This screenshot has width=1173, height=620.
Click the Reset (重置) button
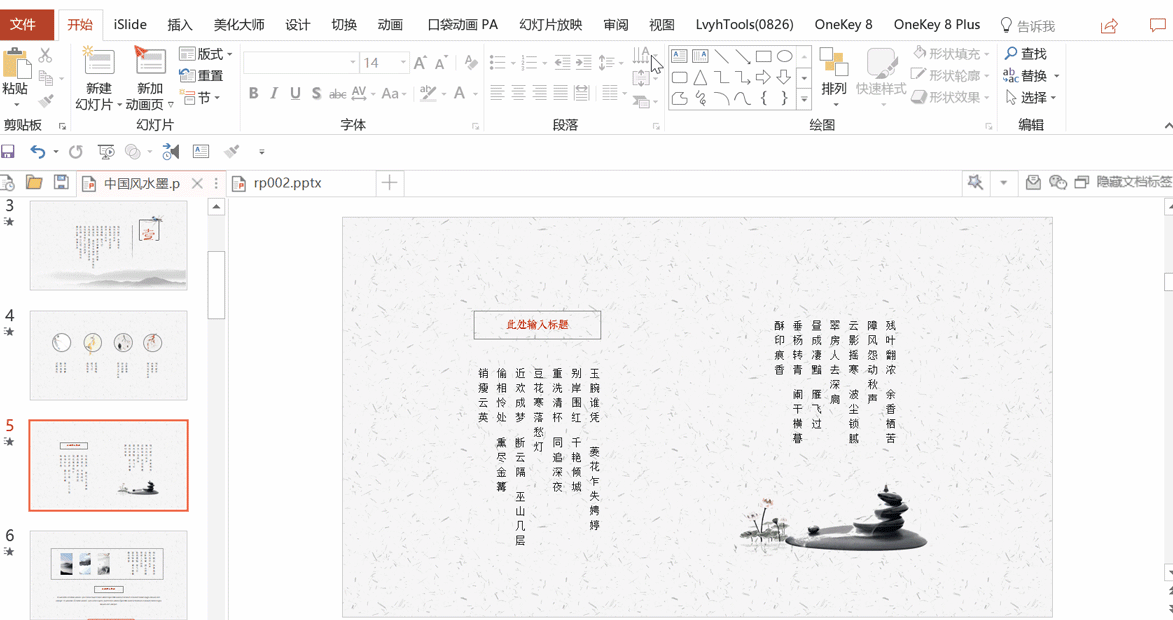click(201, 76)
